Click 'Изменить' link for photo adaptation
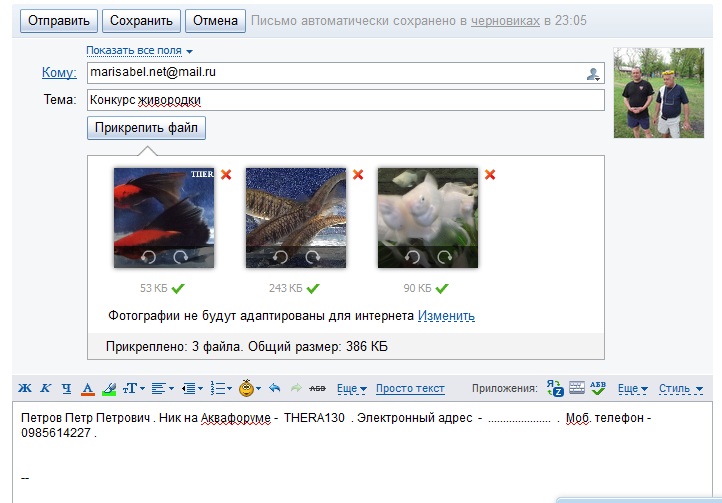Screen dimensions: 722x503 point(446,316)
